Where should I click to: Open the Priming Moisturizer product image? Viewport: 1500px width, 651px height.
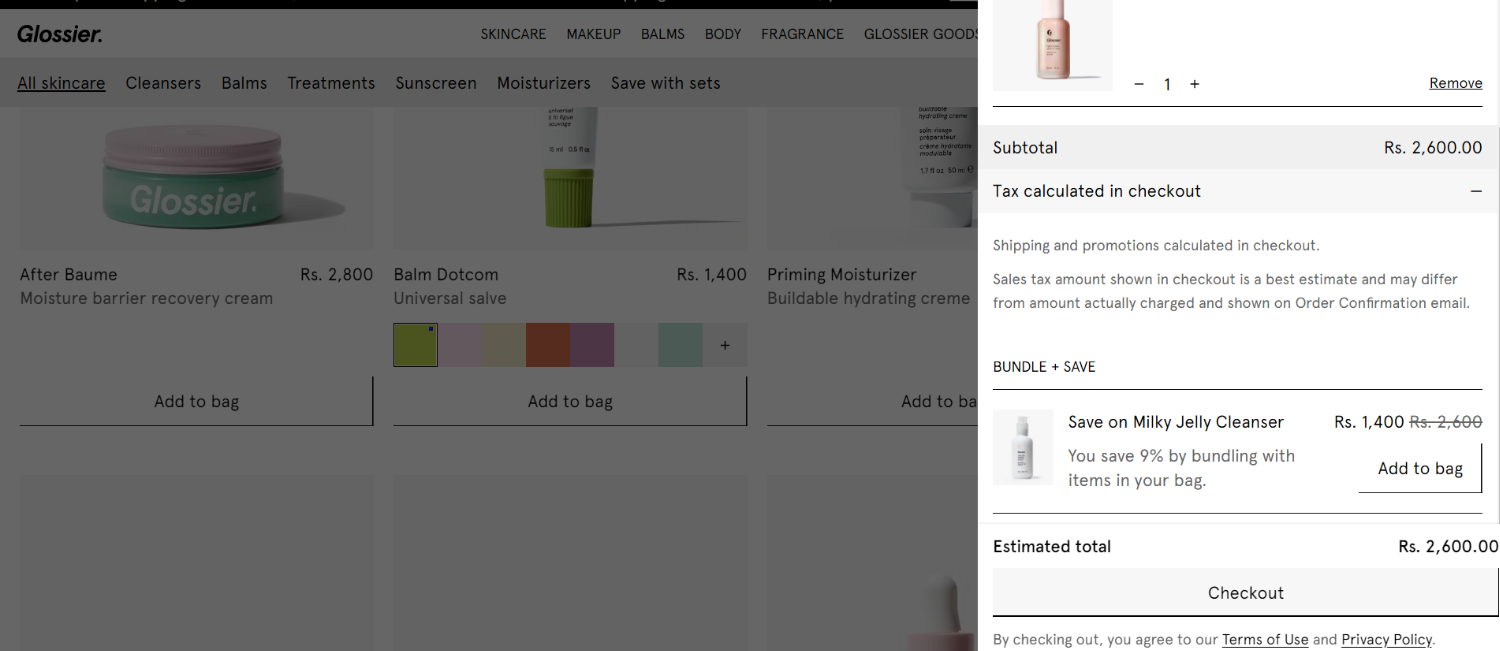872,178
